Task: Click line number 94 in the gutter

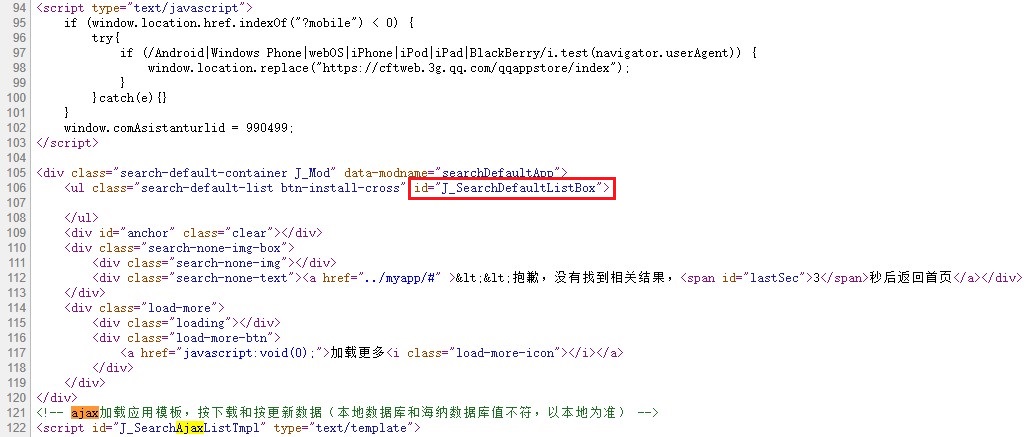Action: [19, 9]
